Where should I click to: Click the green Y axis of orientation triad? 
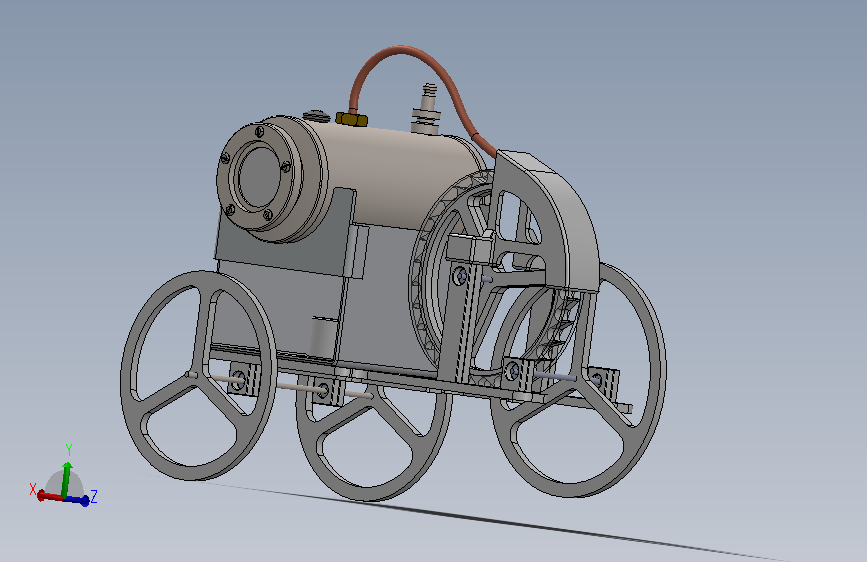pos(66,478)
